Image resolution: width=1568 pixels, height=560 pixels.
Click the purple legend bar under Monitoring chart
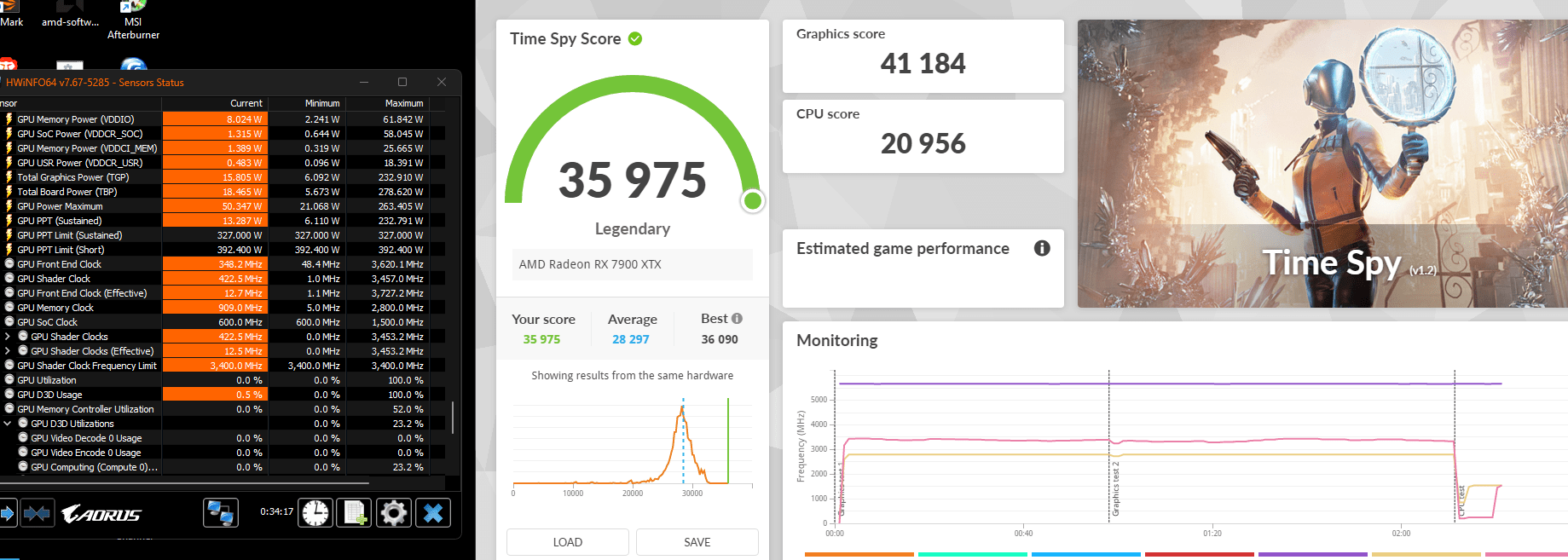[x=1312, y=555]
